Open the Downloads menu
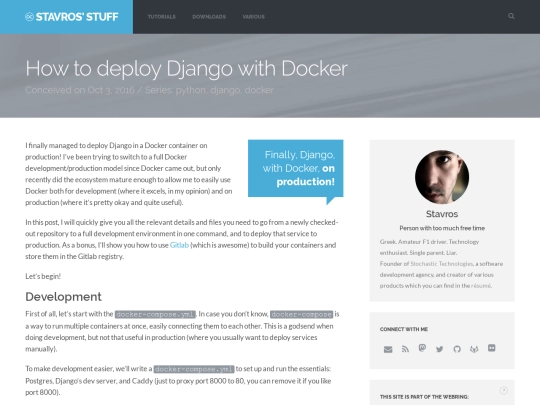540x405 pixels. 209,17
